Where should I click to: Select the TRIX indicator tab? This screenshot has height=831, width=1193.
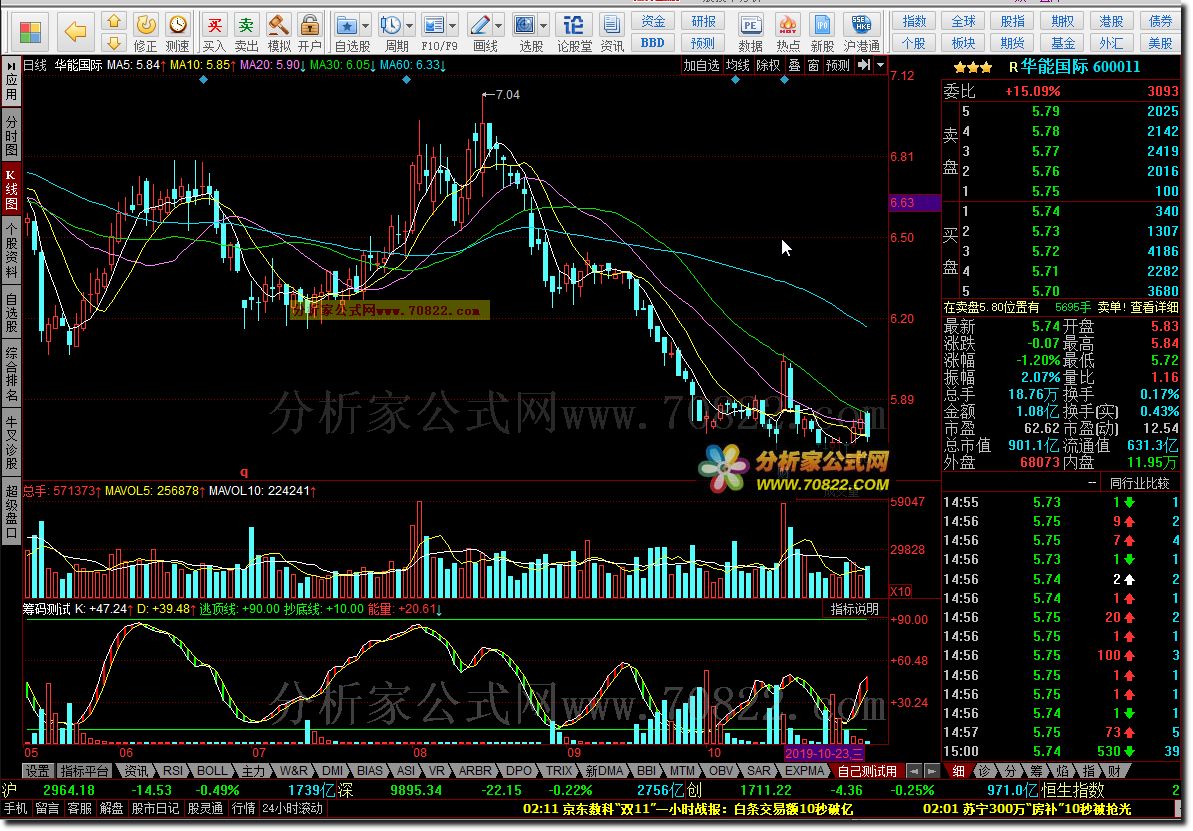tap(558, 771)
